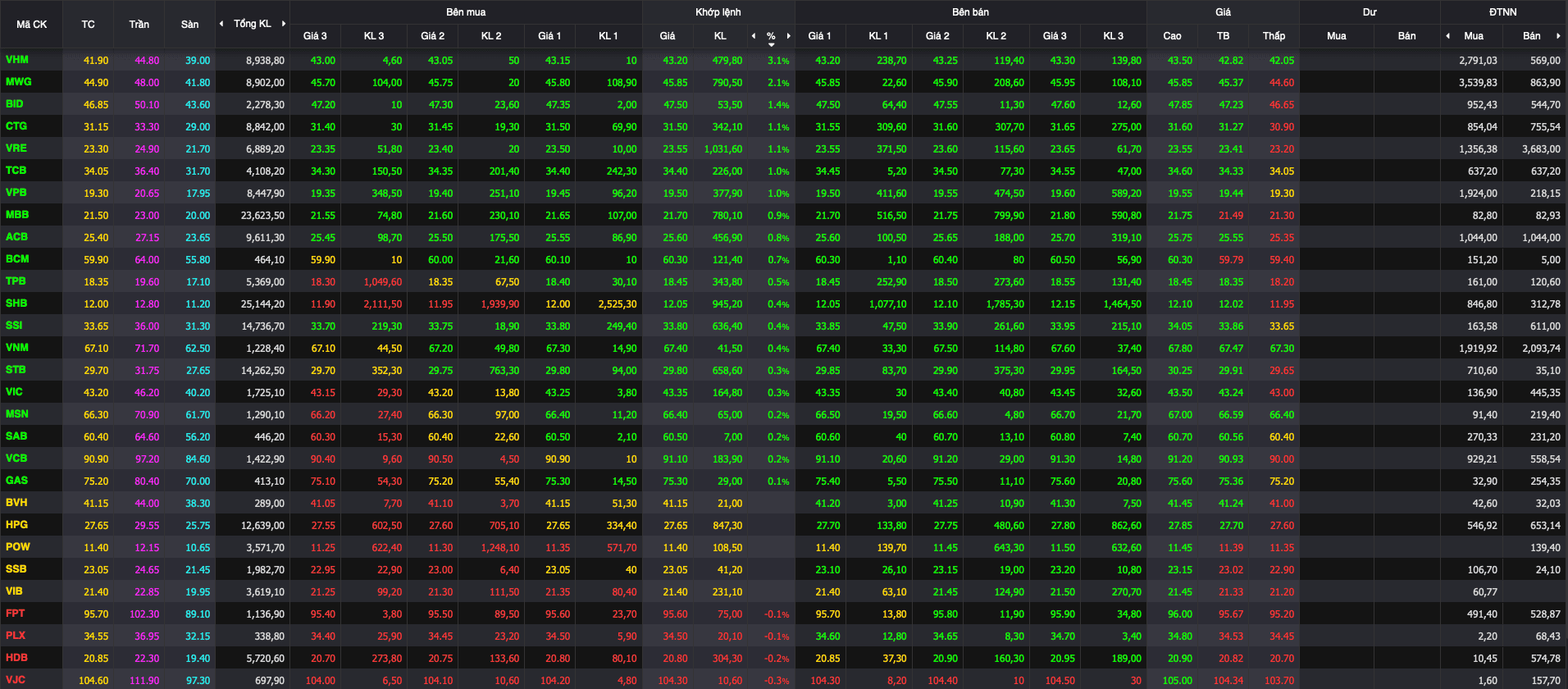This screenshot has height=689, width=1568.
Task: Click VHM matched price 43.20
Action: pyautogui.click(x=675, y=61)
